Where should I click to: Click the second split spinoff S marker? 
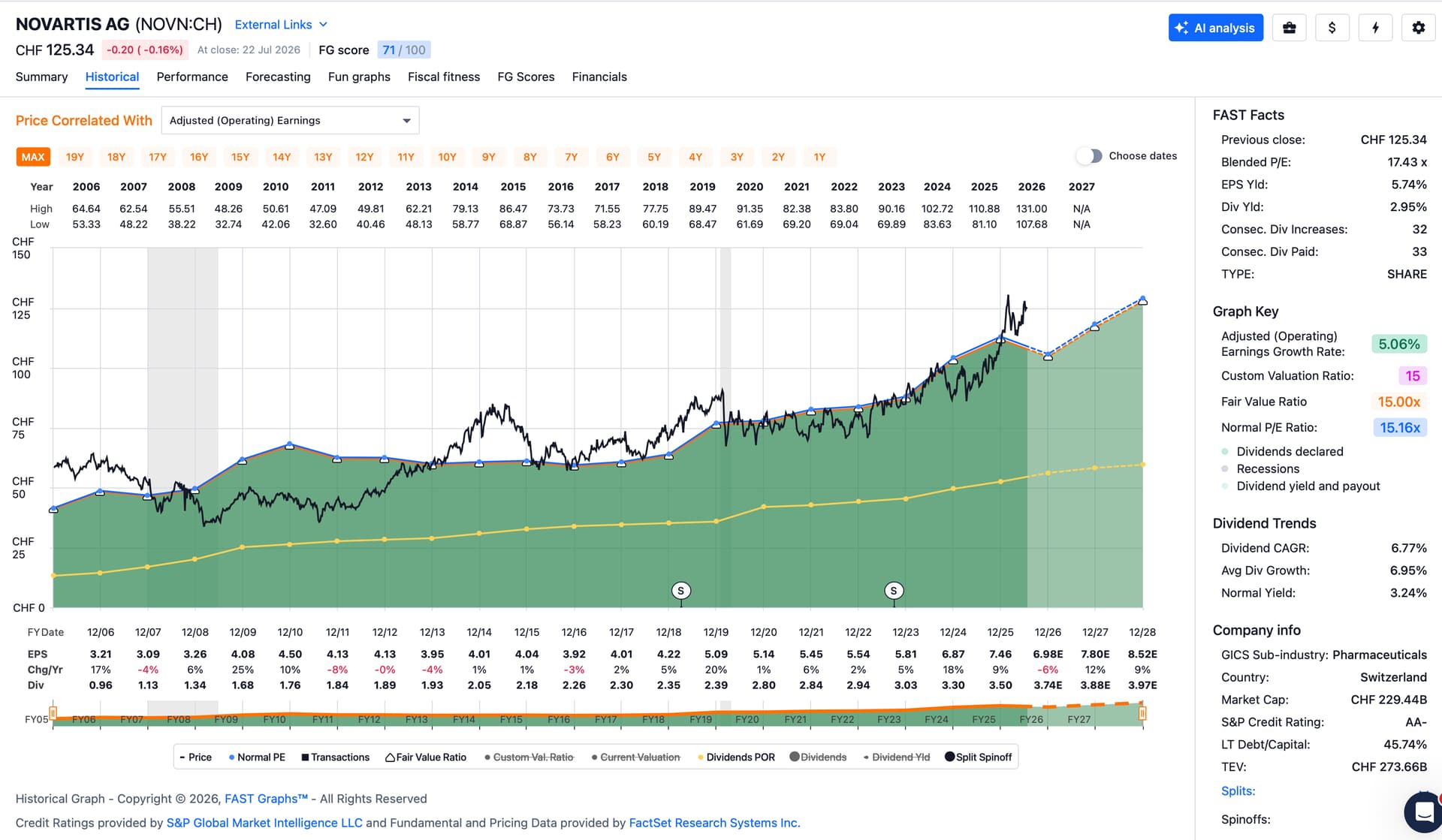click(893, 591)
